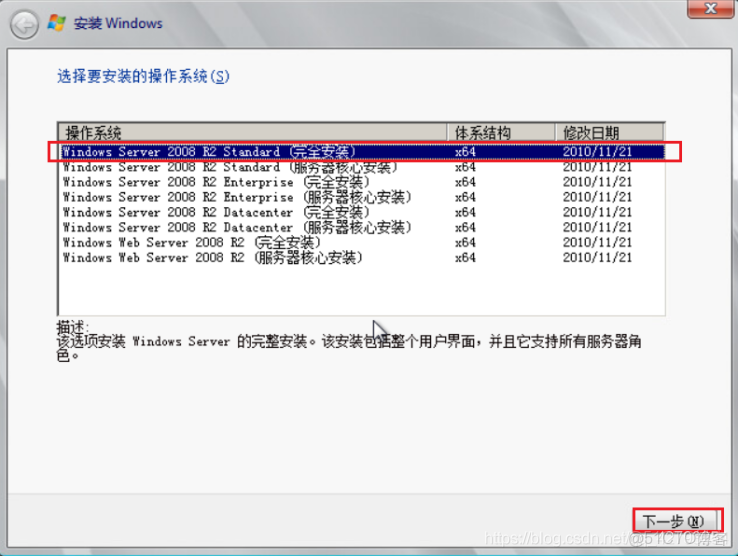
Task: Select Windows Server 2008 R2 Standard (服务器核心安装)
Action: (x=362, y=167)
